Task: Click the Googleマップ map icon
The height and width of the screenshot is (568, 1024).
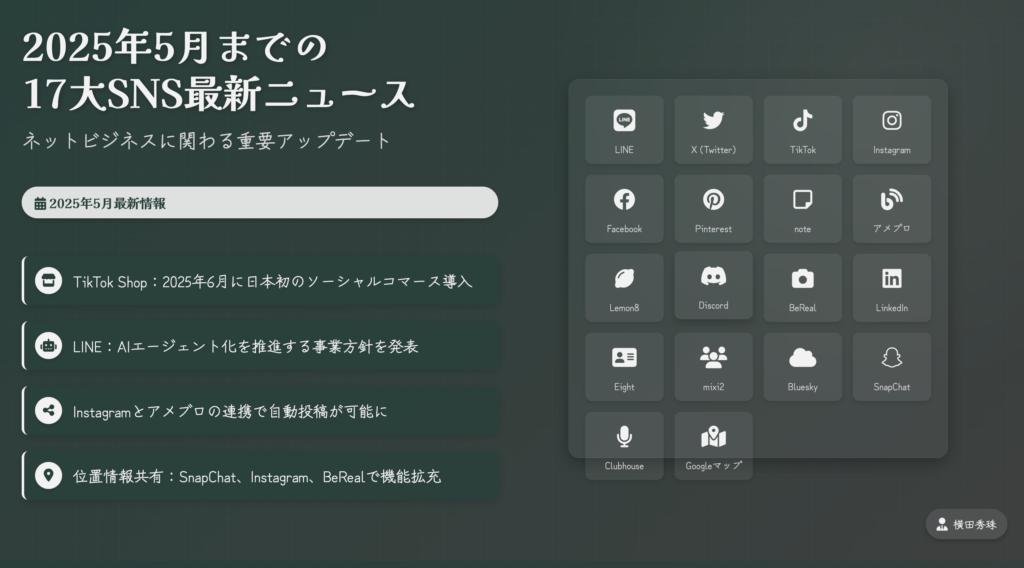Action: tap(713, 437)
